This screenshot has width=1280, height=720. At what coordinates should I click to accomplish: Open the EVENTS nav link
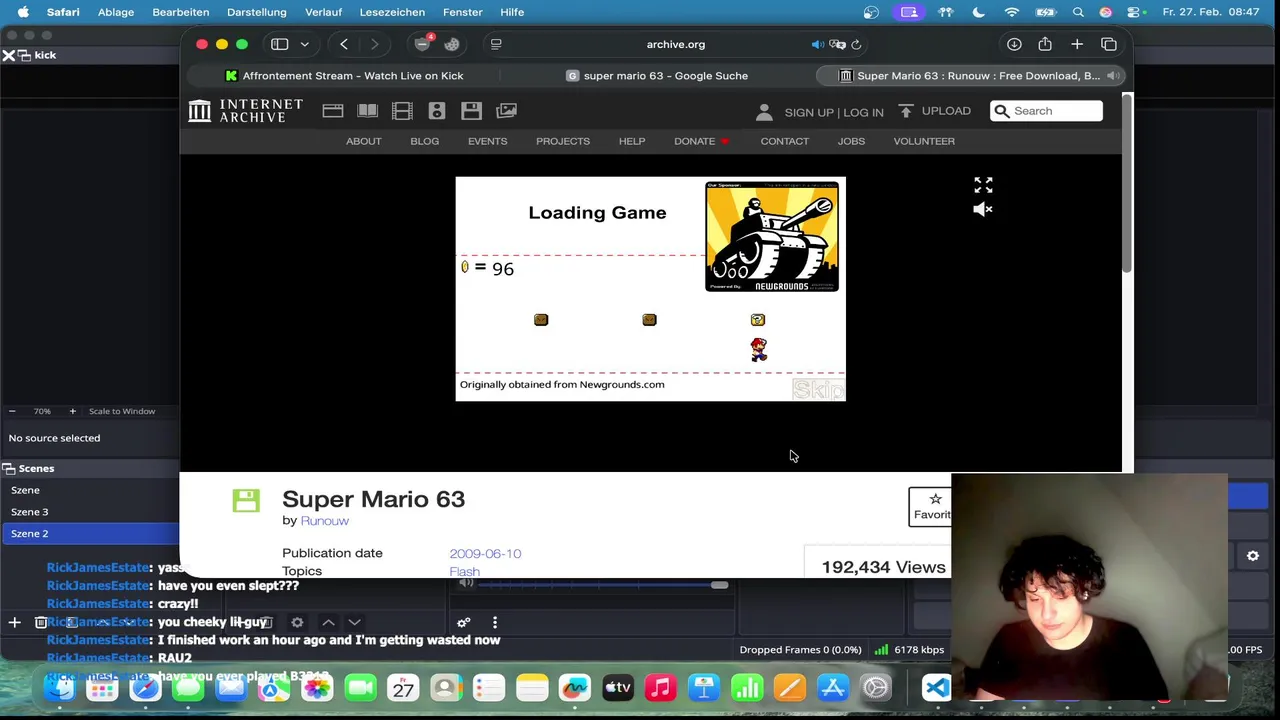487,141
